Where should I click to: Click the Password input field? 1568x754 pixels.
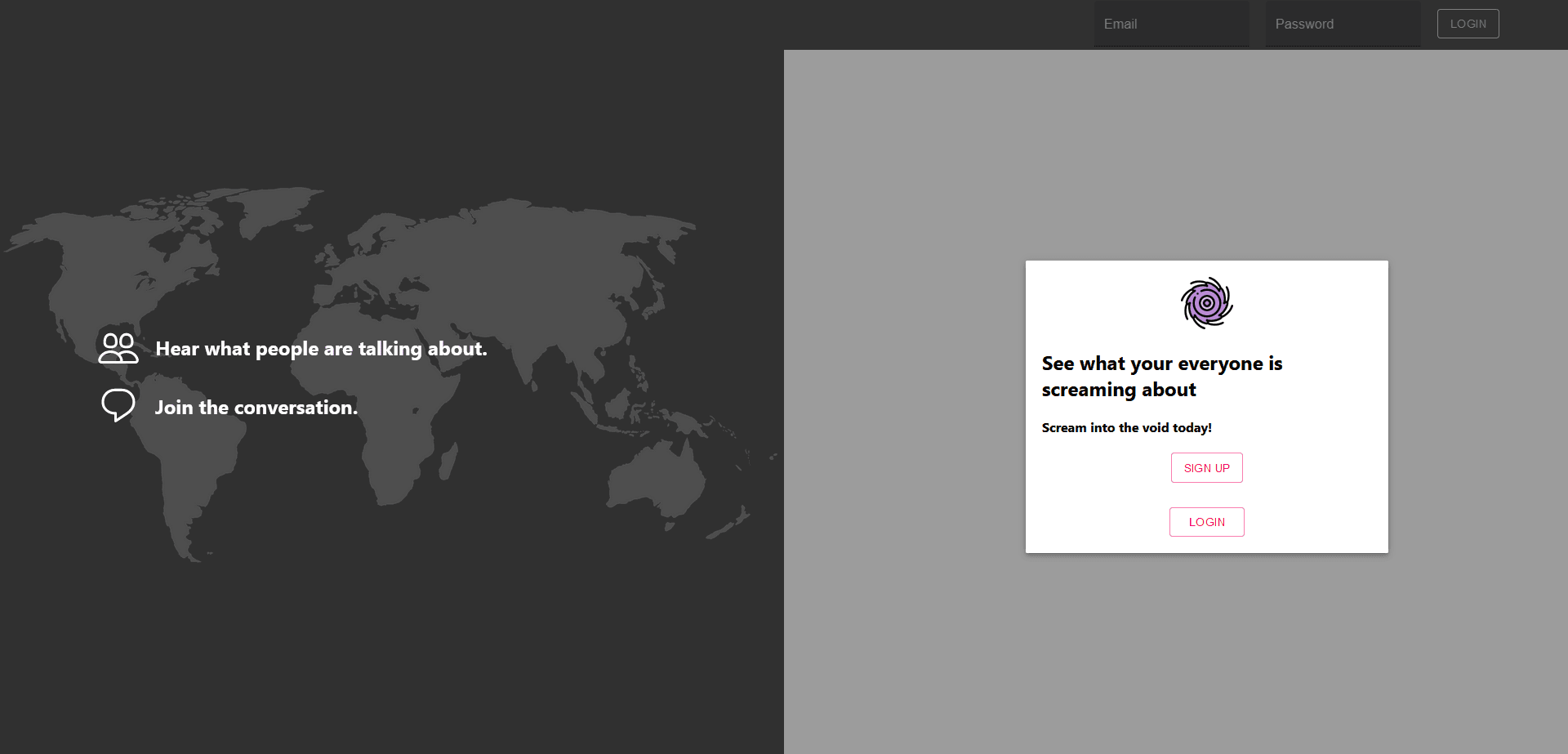[1343, 25]
